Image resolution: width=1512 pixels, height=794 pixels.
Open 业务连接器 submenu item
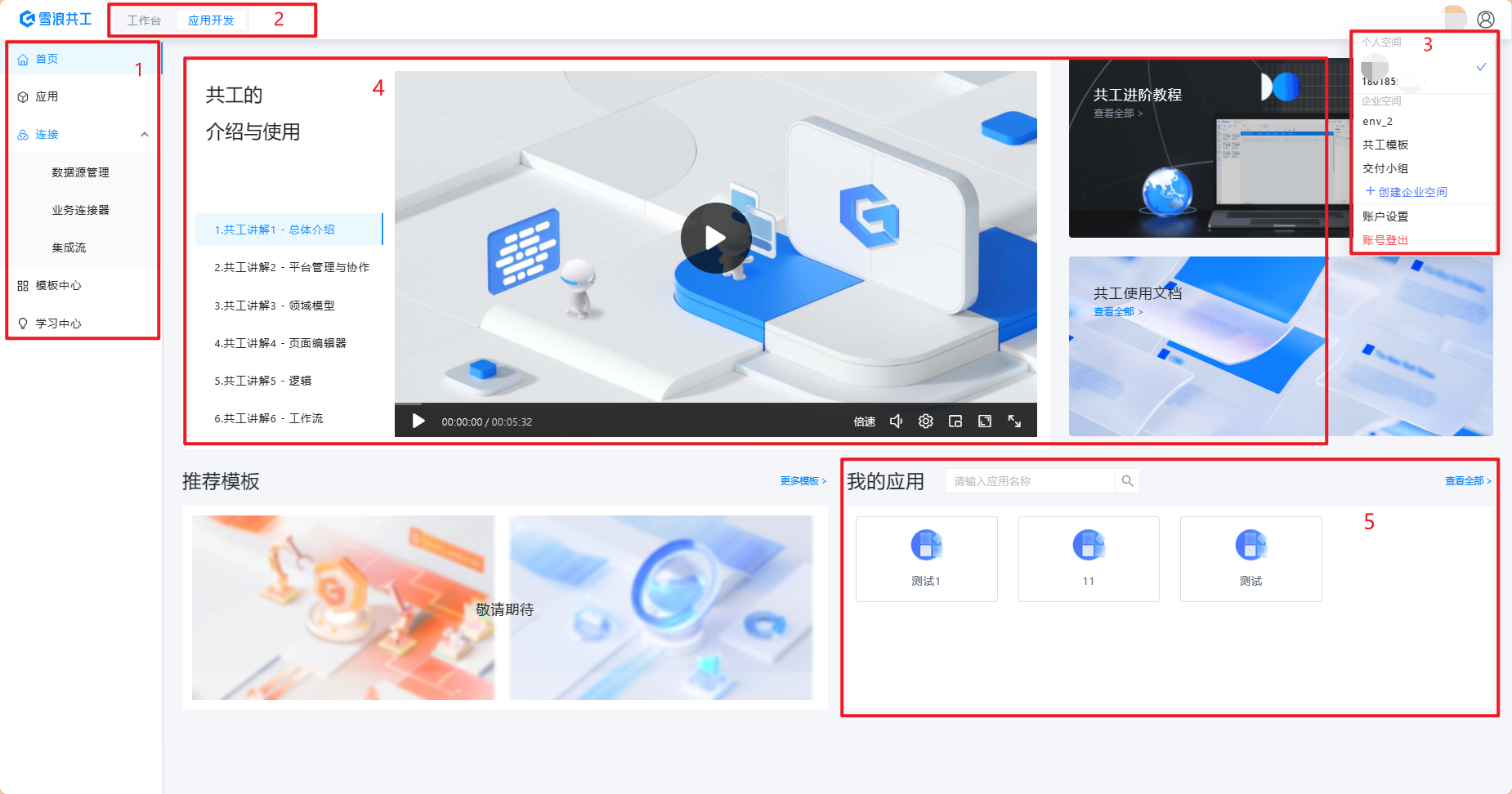tap(82, 210)
